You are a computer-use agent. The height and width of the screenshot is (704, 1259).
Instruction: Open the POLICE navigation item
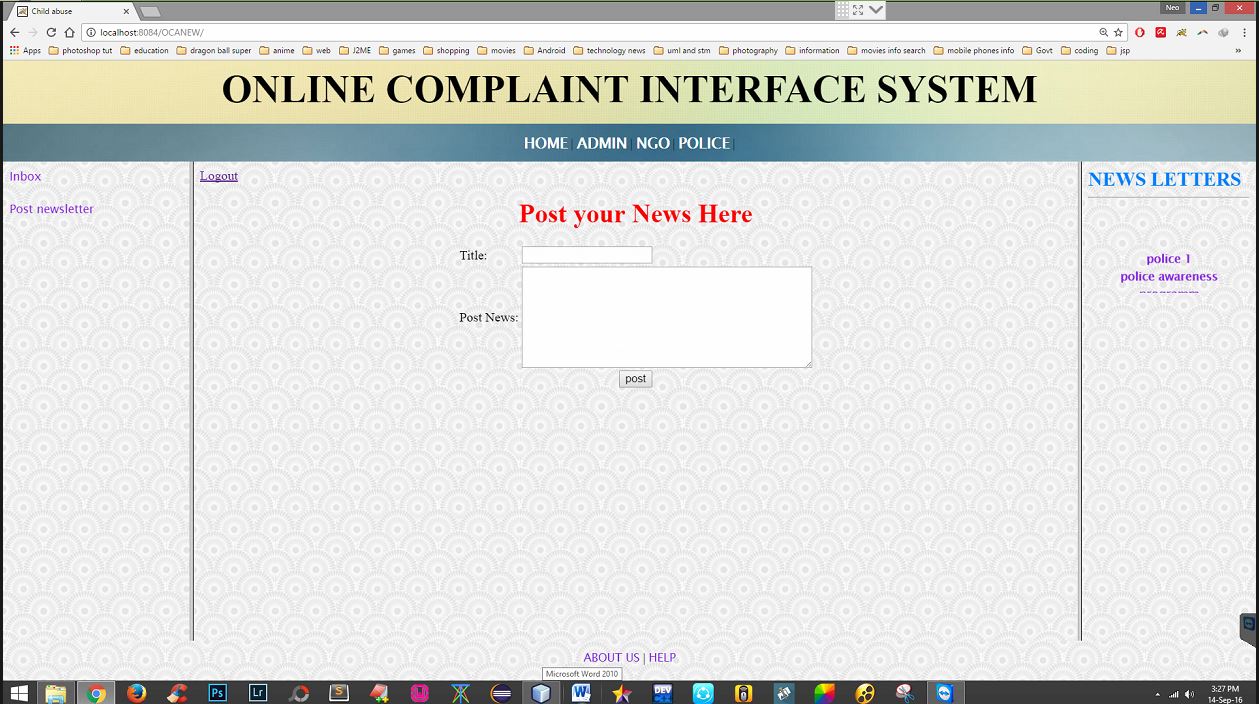click(x=704, y=143)
